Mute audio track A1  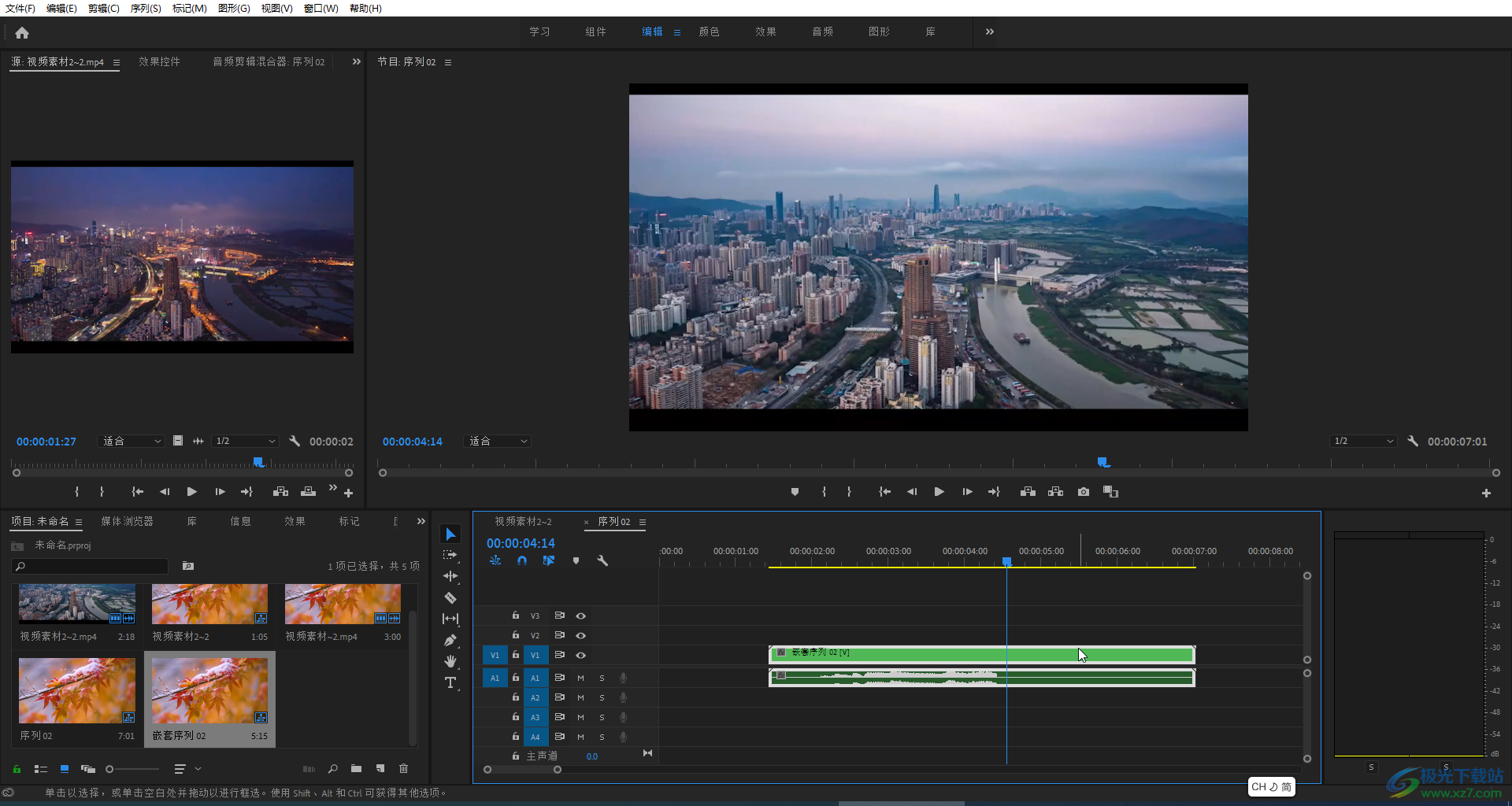coord(580,678)
